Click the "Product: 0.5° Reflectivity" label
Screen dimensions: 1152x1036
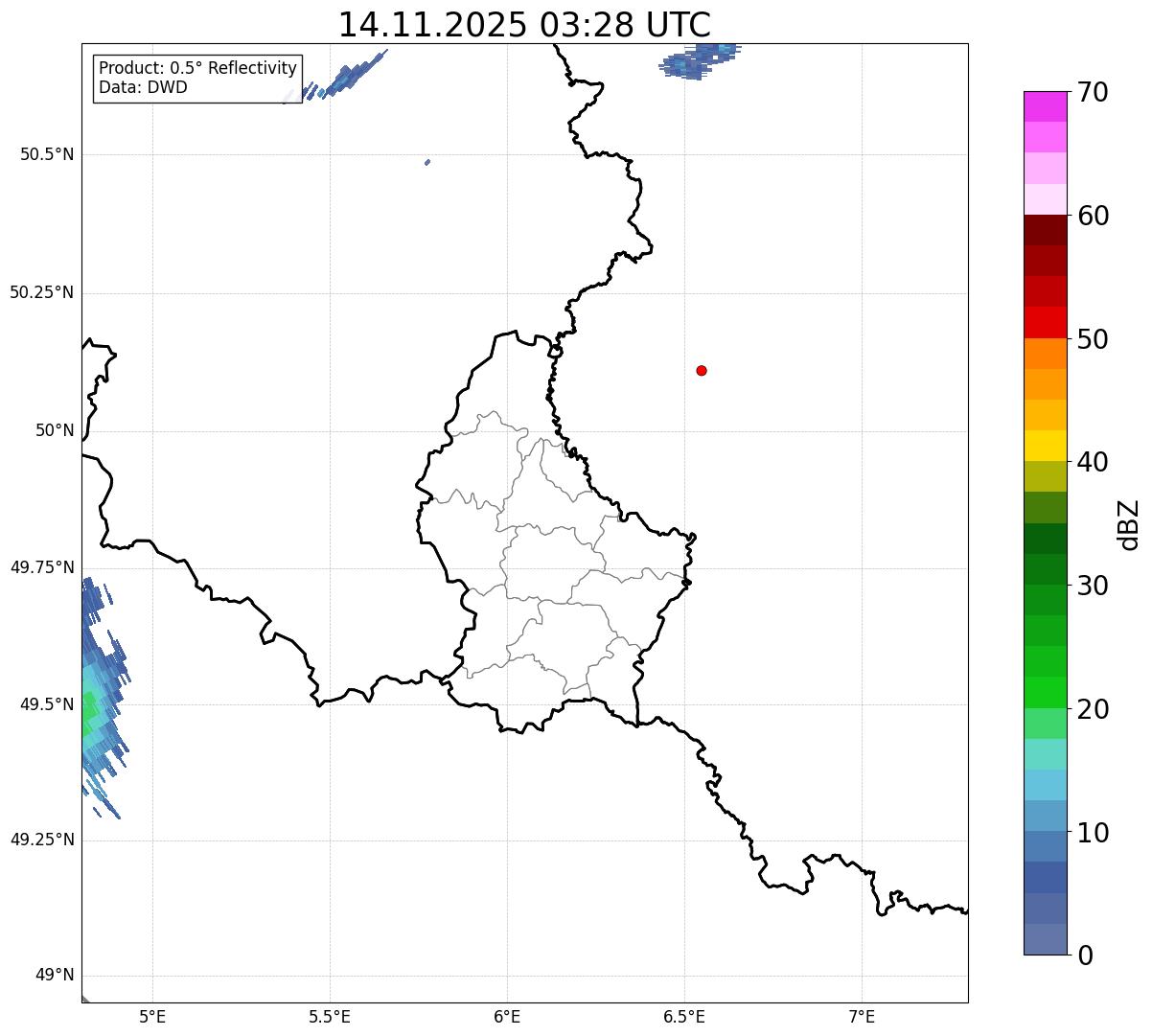click(x=197, y=69)
